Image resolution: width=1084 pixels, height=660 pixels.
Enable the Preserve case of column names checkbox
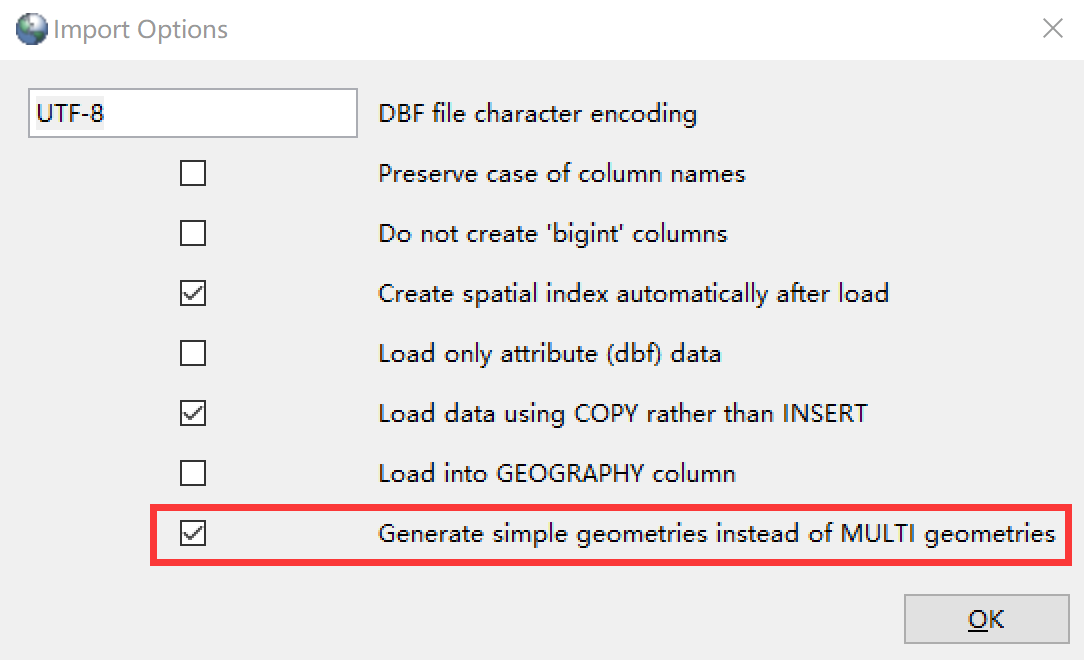193,174
